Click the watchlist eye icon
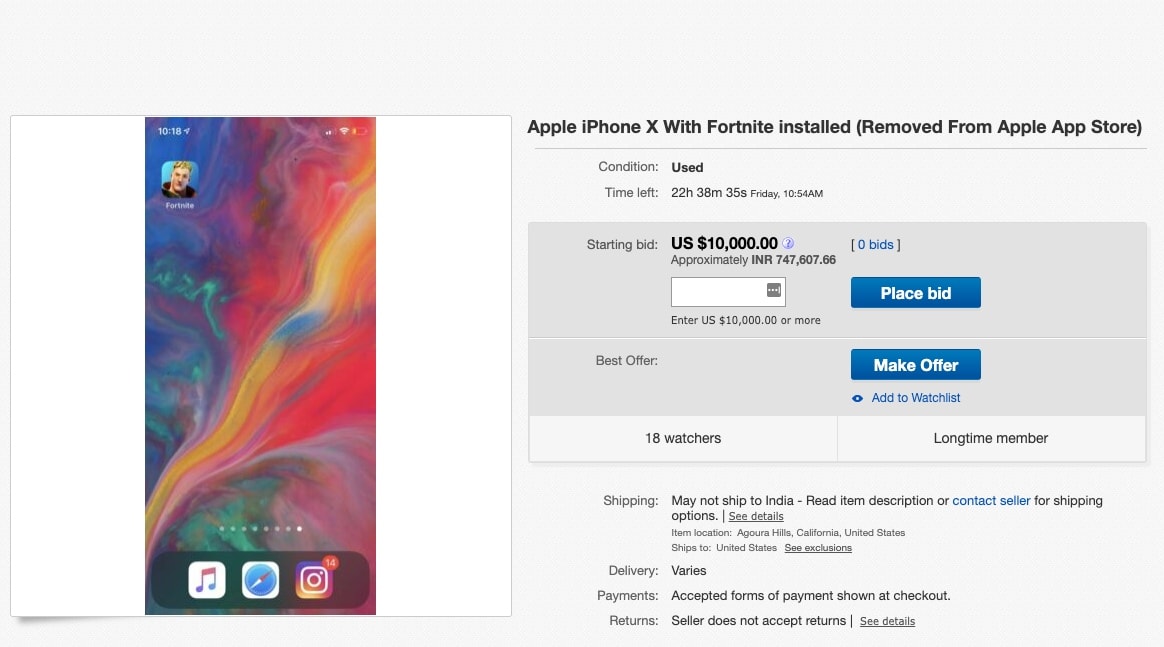1164x647 pixels. (857, 398)
